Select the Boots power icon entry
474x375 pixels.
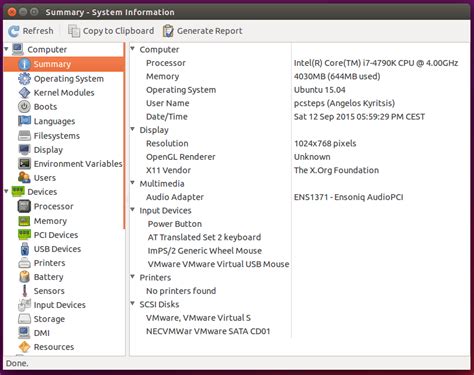[x=24, y=107]
